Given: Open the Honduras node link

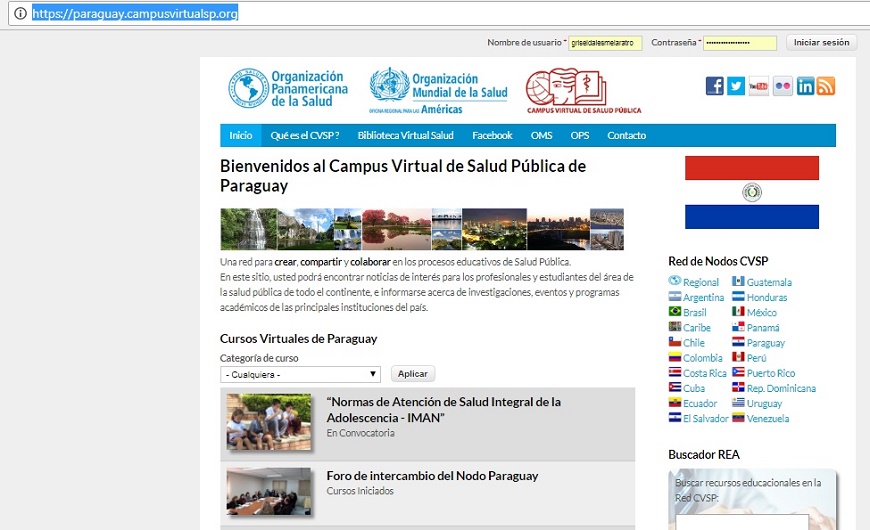Looking at the screenshot, I should (767, 297).
